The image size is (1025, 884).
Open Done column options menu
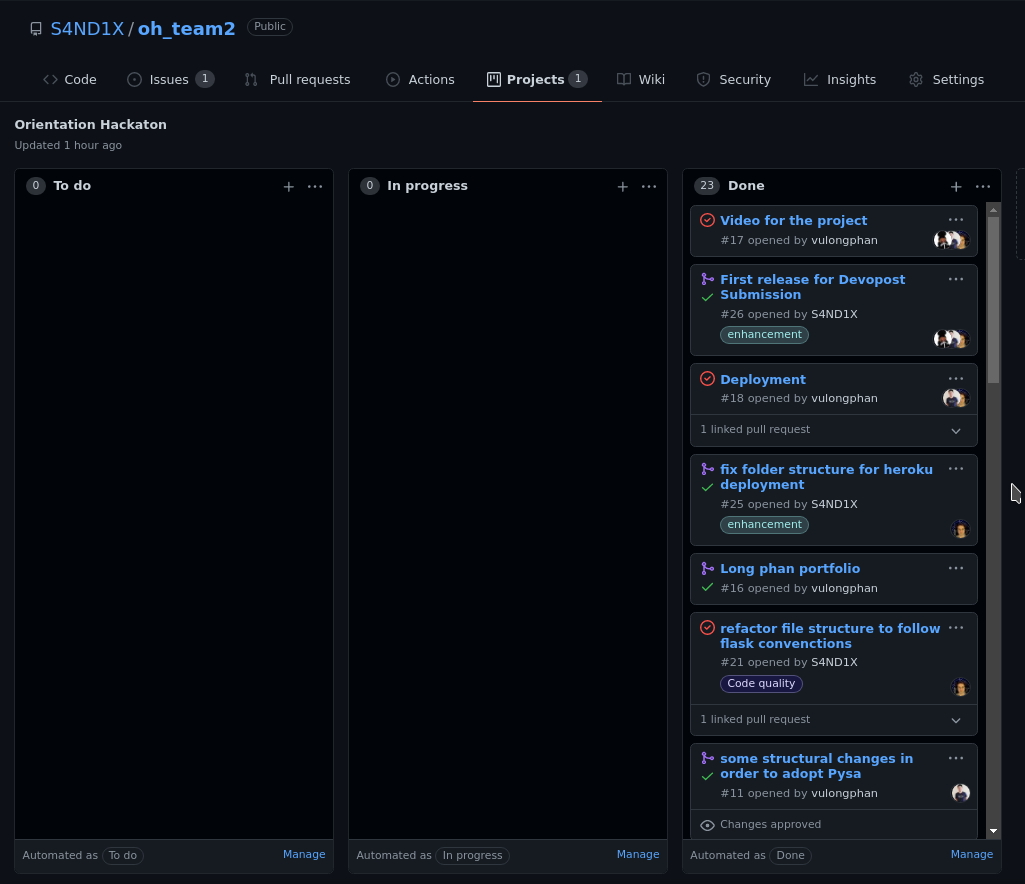pos(983,187)
